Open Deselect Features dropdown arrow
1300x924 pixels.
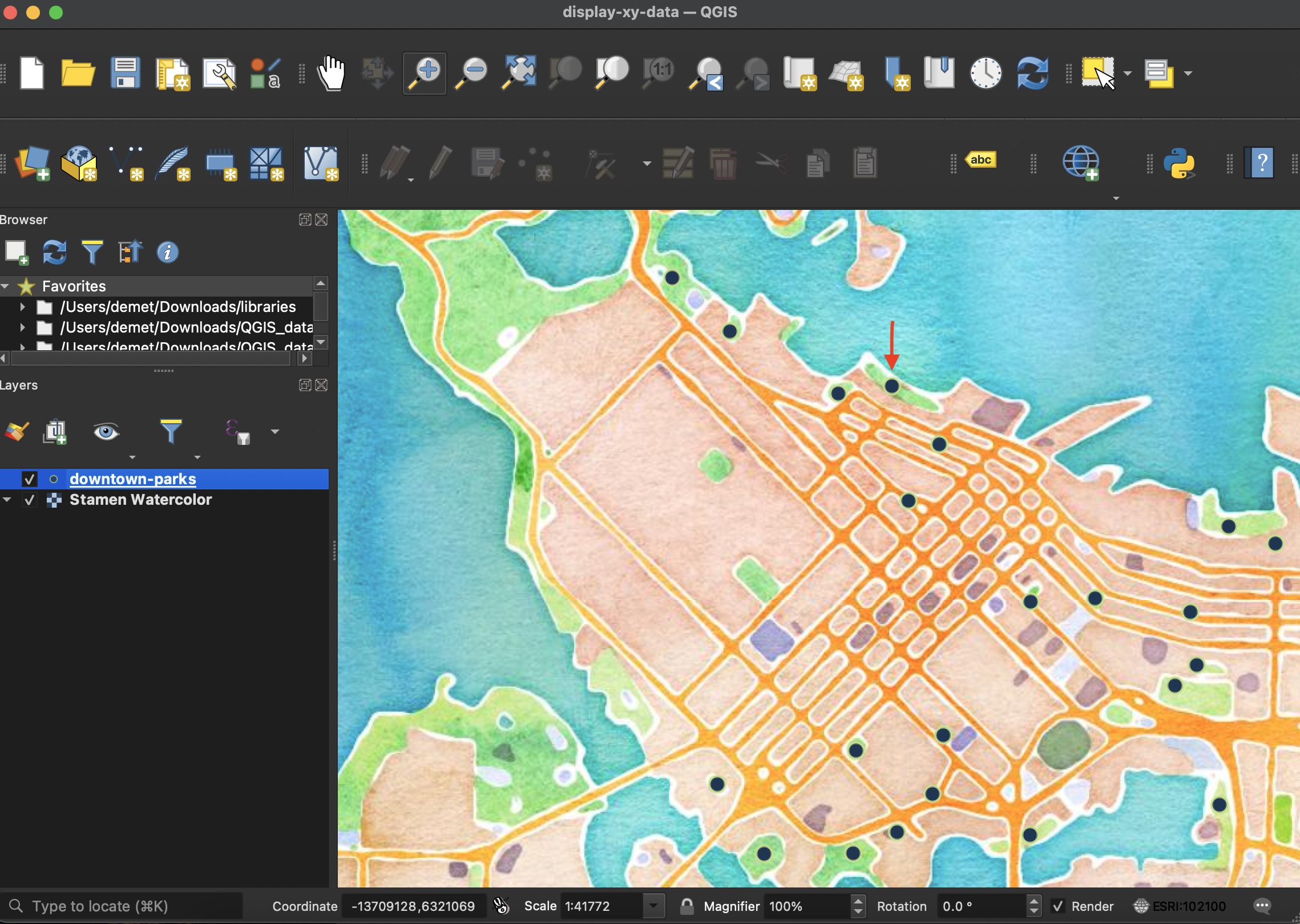[x=1188, y=73]
